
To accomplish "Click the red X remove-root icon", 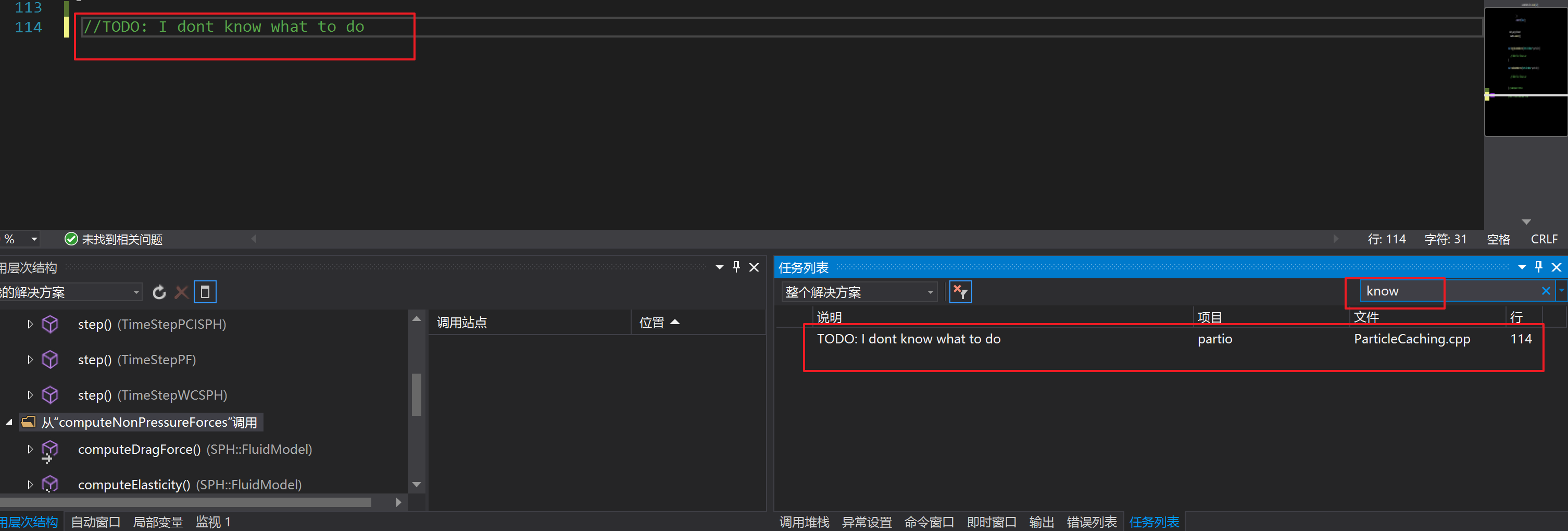I will 181,292.
